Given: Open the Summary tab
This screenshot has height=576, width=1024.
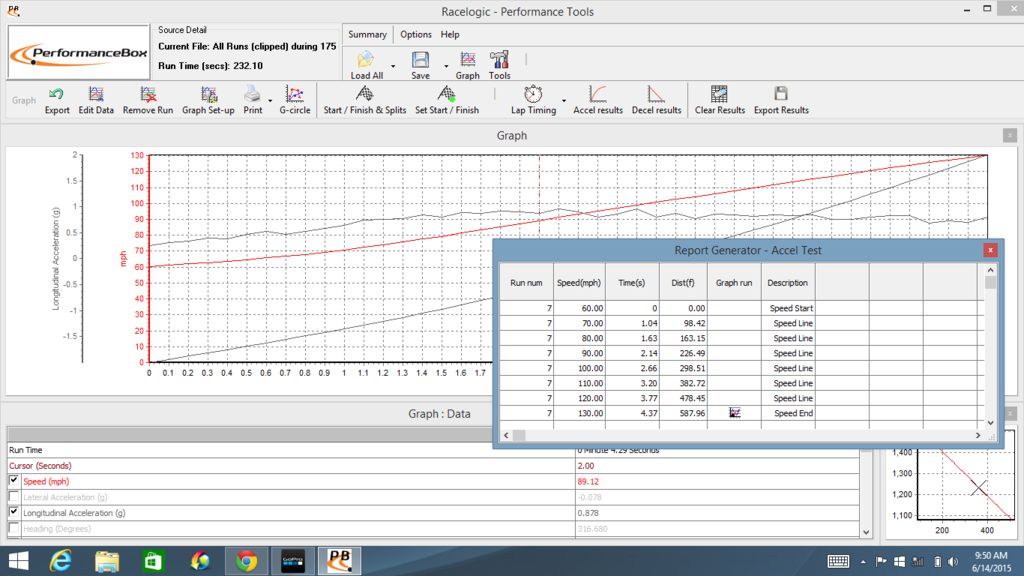Looking at the screenshot, I should 367,35.
